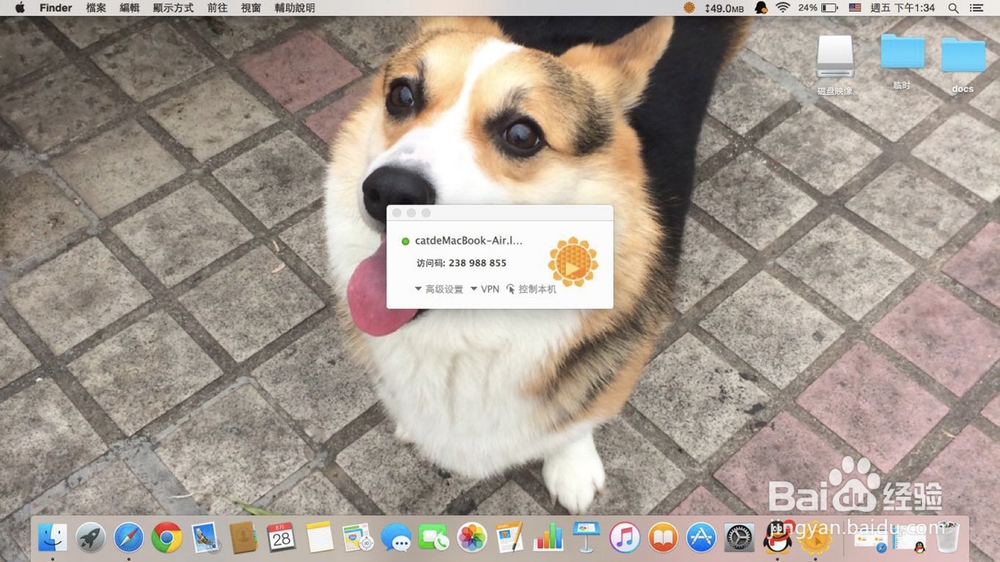Open Contacts book in the Dock
Viewport: 1000px width, 562px height.
pyautogui.click(x=243, y=537)
